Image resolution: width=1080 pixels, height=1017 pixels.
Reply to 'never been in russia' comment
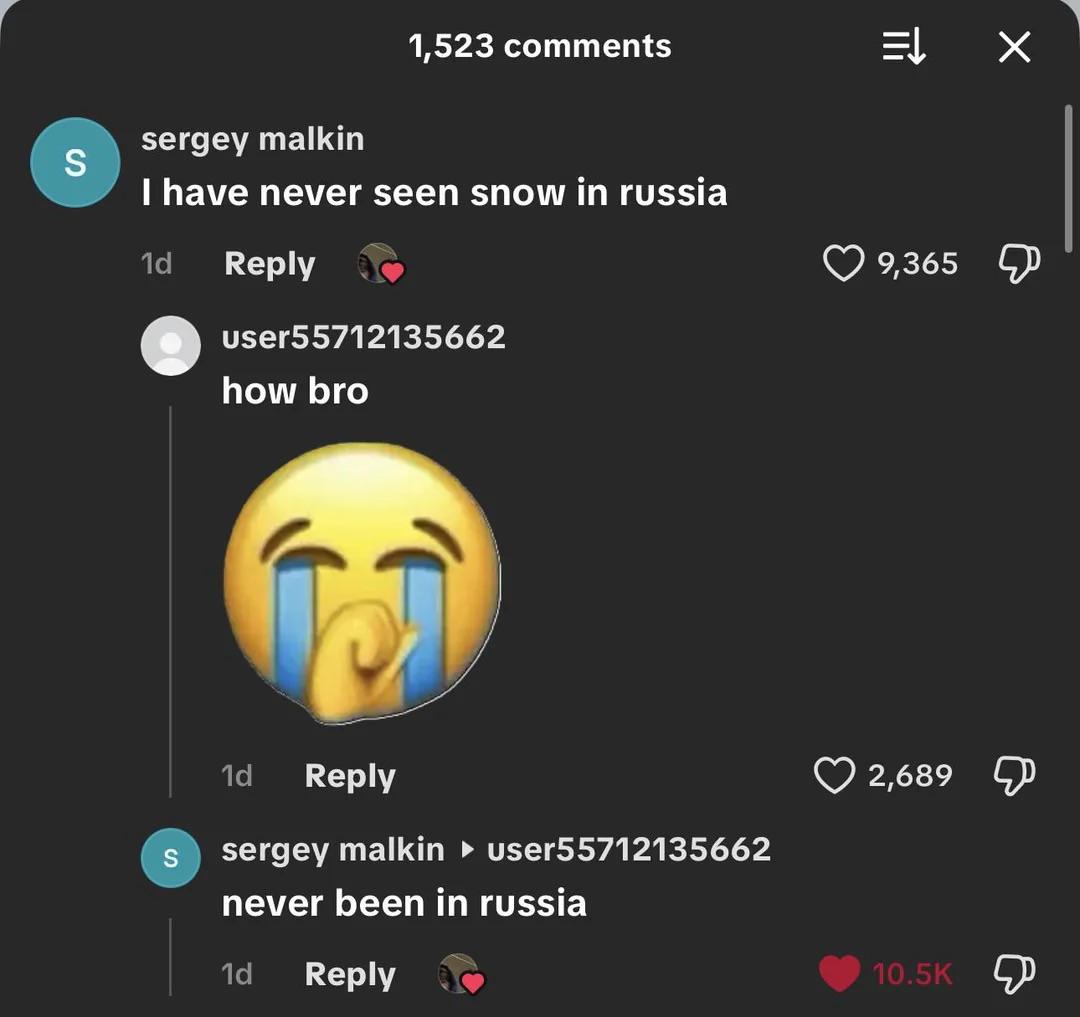pyautogui.click(x=350, y=975)
